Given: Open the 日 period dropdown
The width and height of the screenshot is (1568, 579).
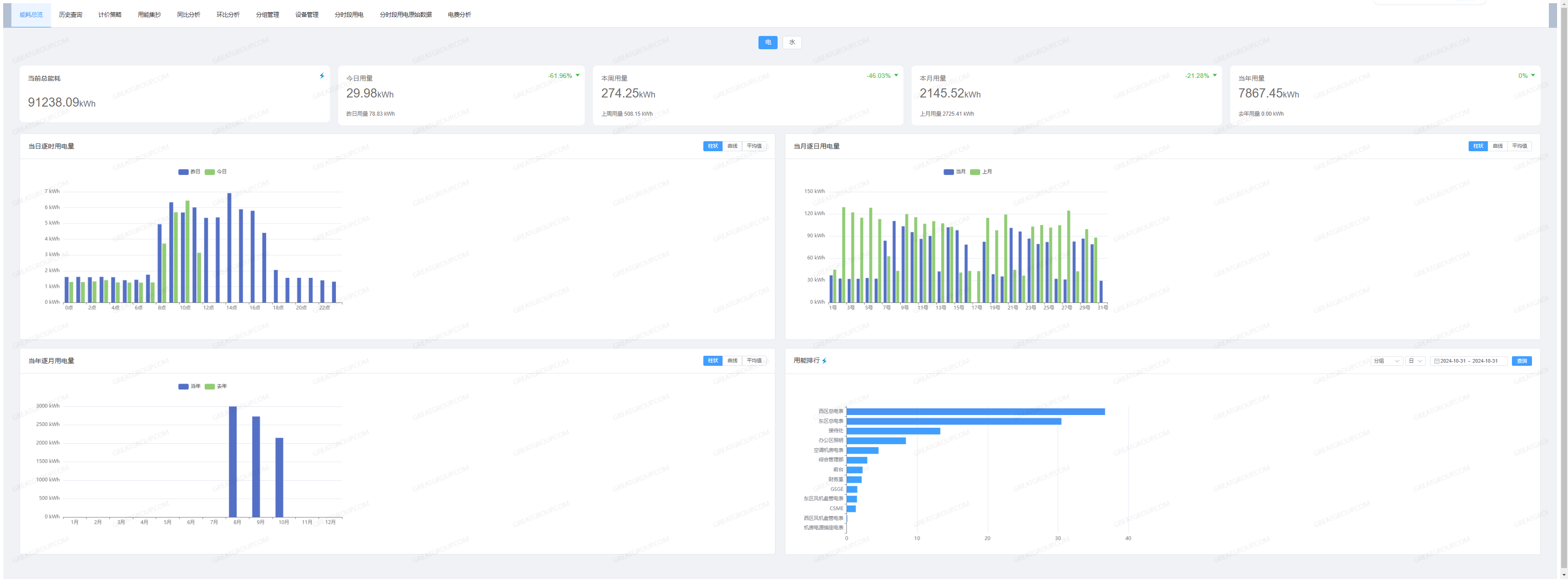Looking at the screenshot, I should (1415, 361).
